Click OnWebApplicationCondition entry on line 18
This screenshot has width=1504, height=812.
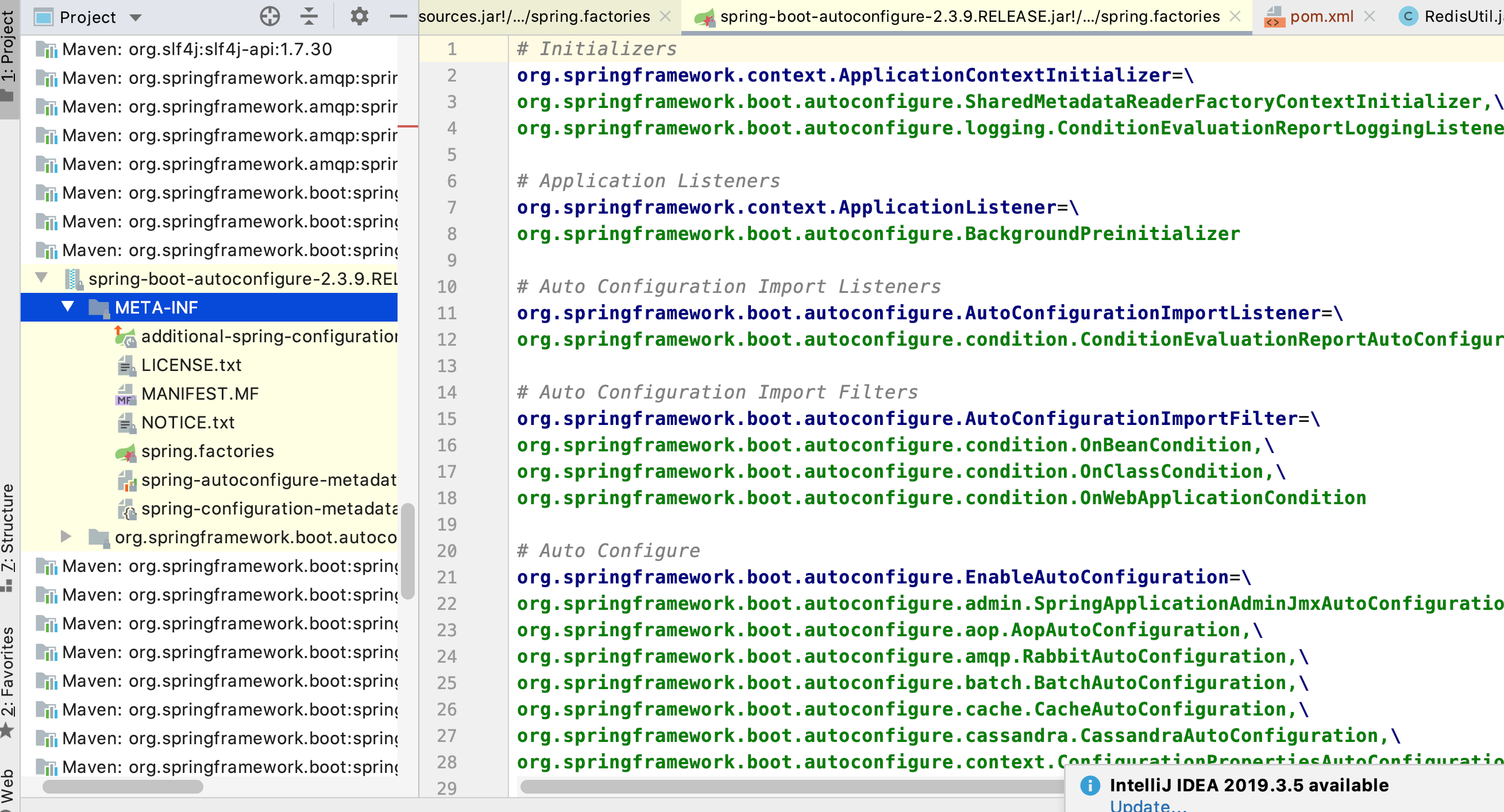tap(941, 497)
